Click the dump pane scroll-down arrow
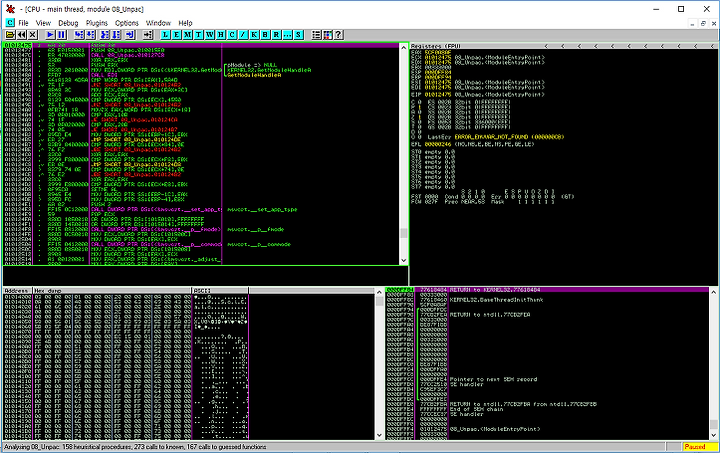Image resolution: width=720 pixels, height=453 pixels. pyautogui.click(x=379, y=435)
